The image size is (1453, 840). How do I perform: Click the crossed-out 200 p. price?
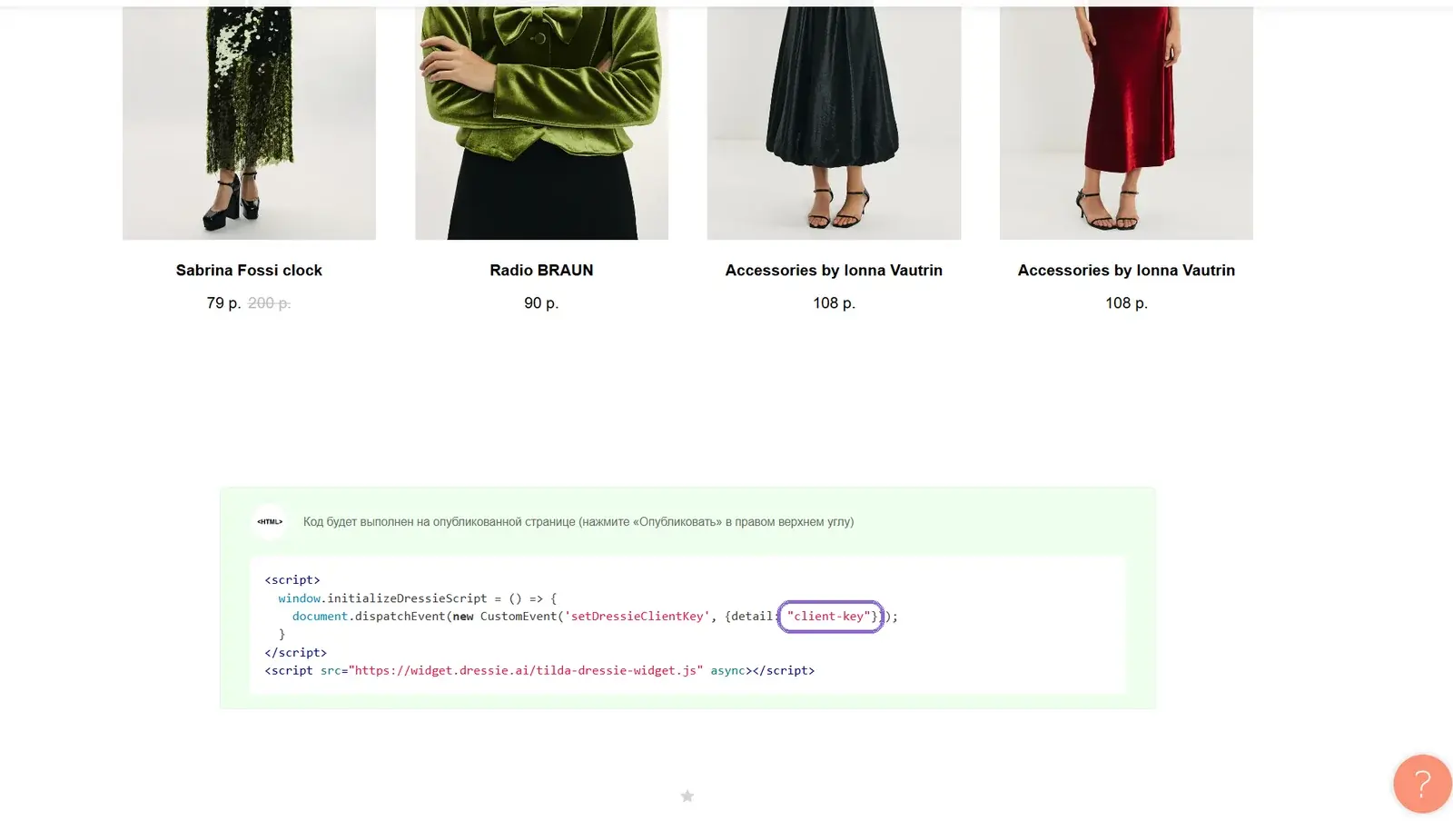(x=269, y=303)
